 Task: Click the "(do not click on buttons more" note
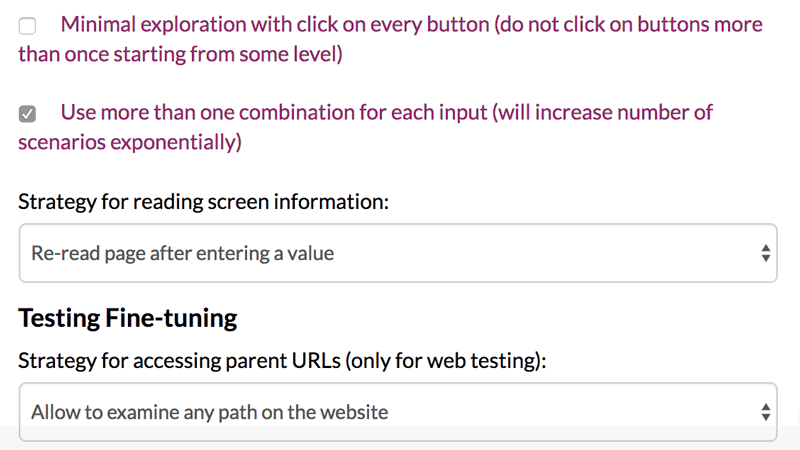click(627, 24)
